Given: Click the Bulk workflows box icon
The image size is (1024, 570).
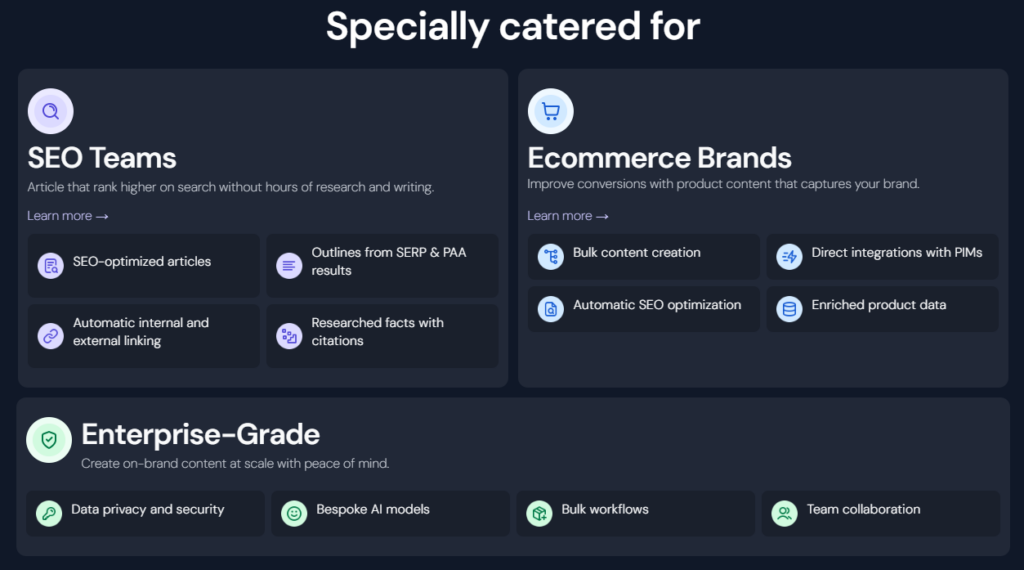Looking at the screenshot, I should pos(539,514).
